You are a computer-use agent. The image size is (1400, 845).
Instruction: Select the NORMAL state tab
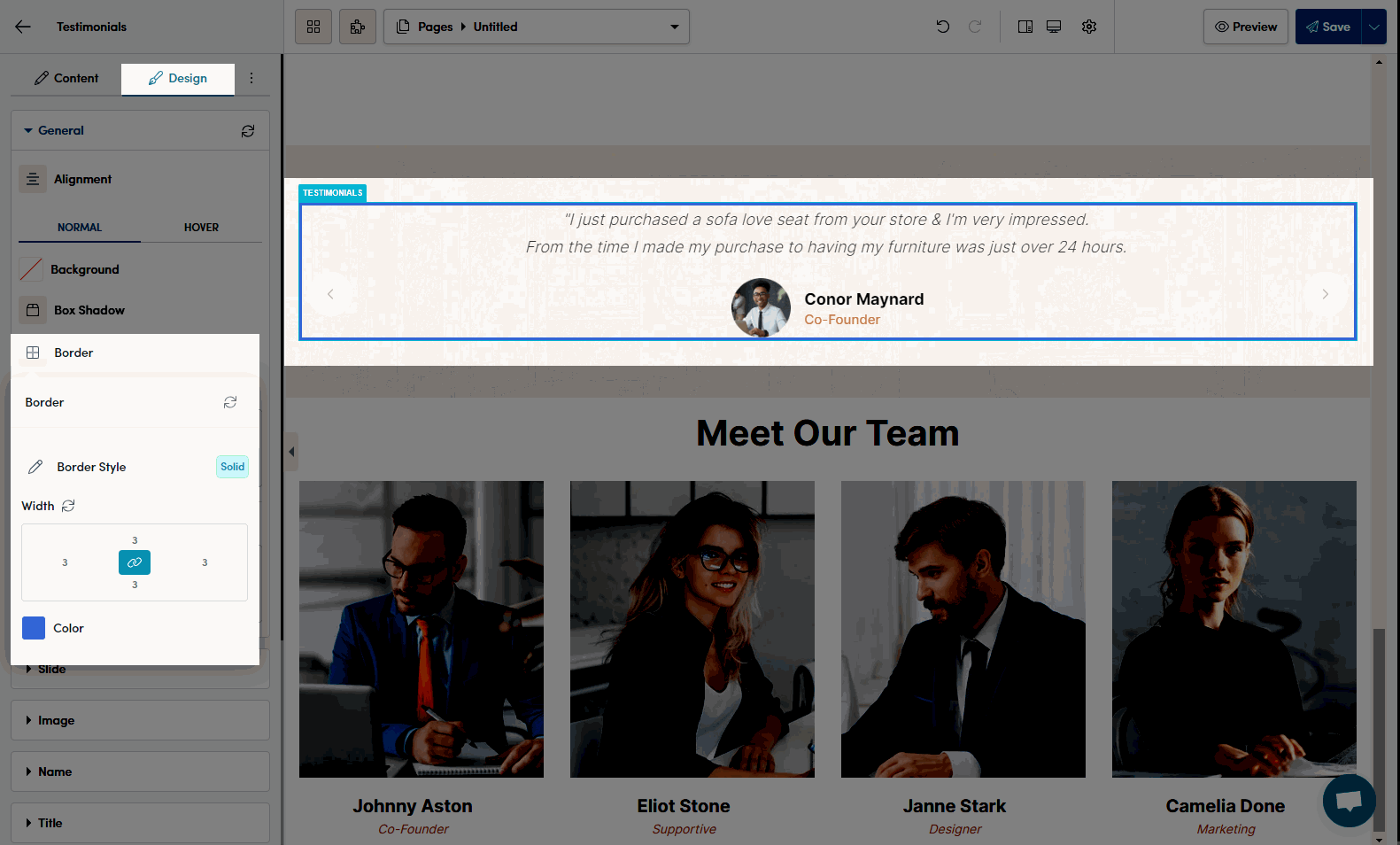click(80, 228)
